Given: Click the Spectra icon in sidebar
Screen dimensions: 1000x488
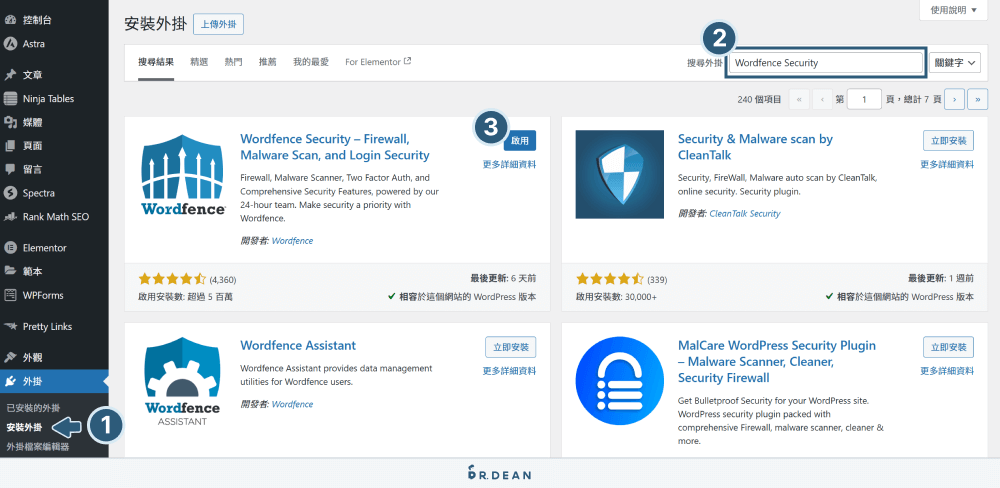Looking at the screenshot, I should 10,193.
